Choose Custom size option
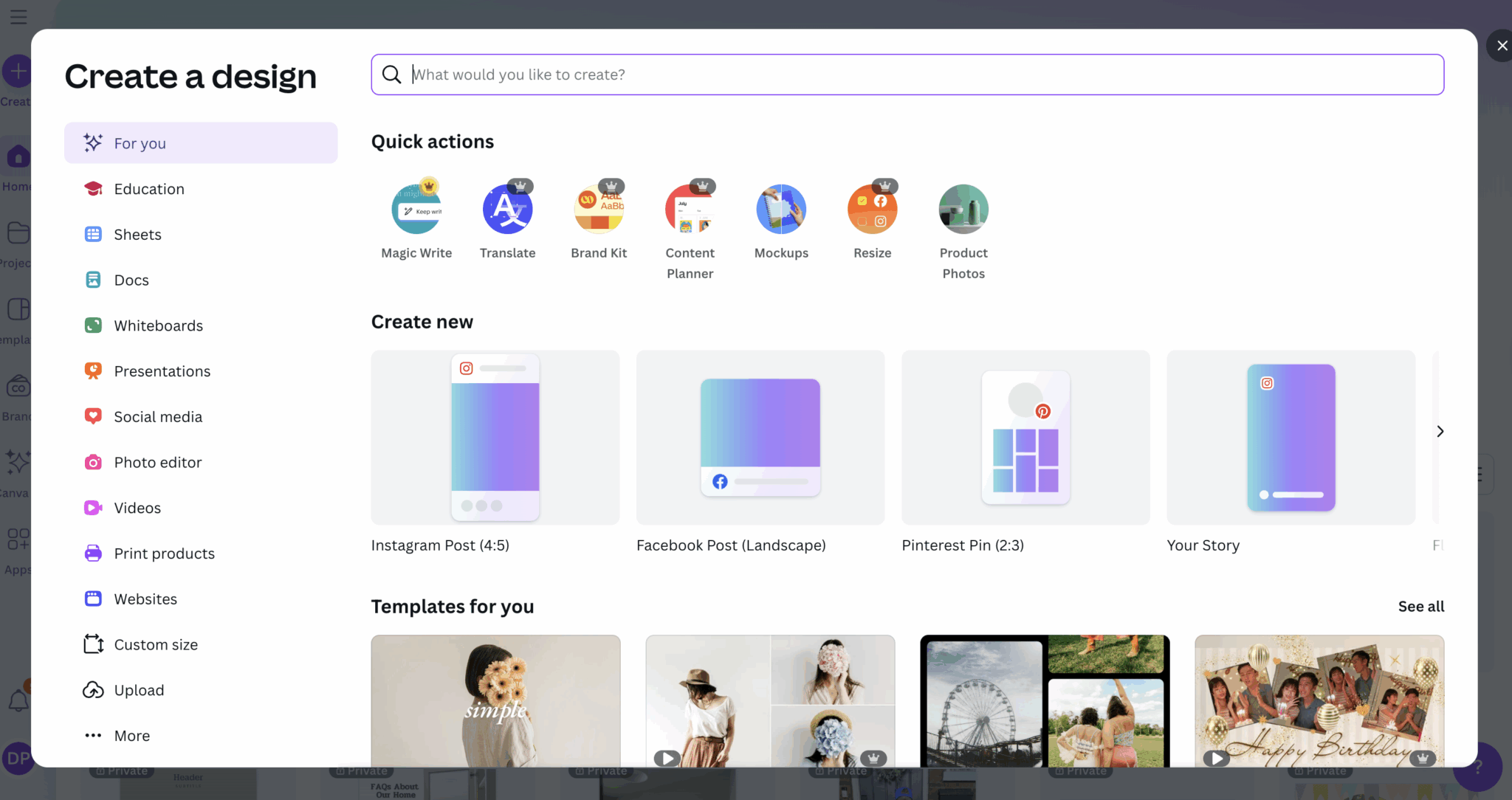This screenshot has height=800, width=1512. pyautogui.click(x=201, y=645)
